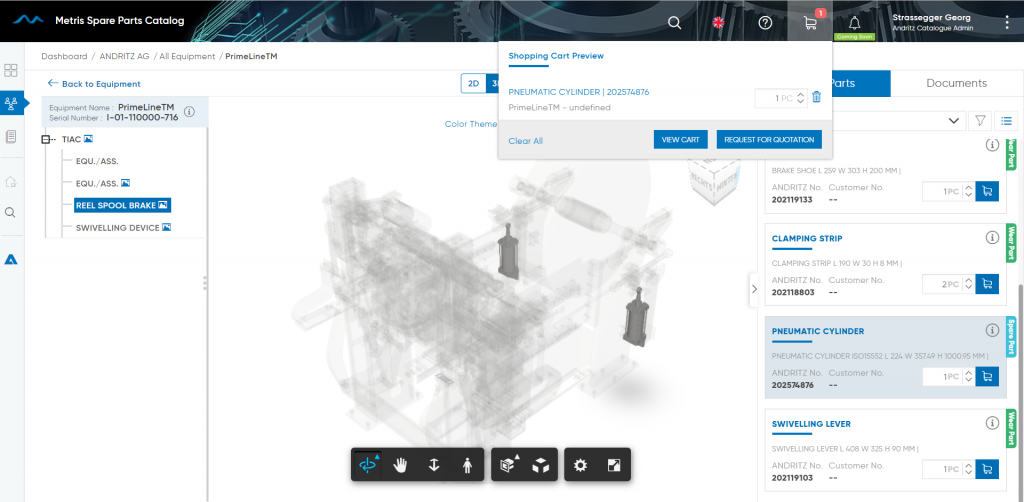1024x502 pixels.
Task: Collapse the parts panel with the side arrow
Action: [x=754, y=289]
